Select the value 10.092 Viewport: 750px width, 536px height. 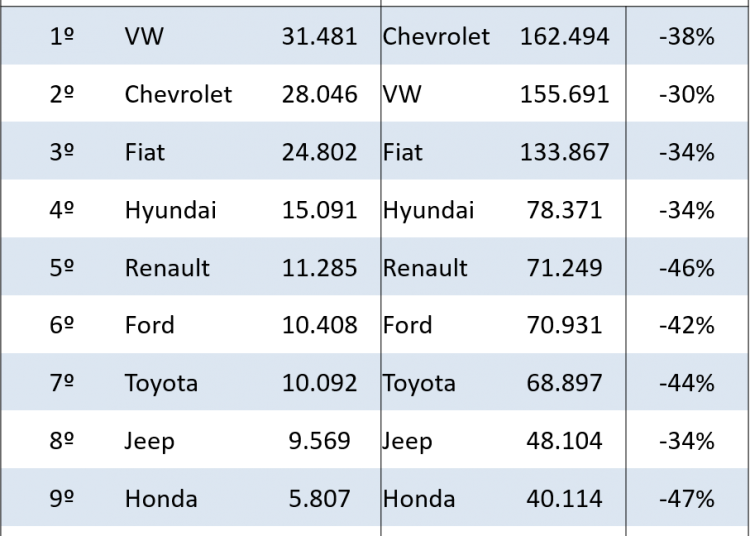(x=319, y=383)
